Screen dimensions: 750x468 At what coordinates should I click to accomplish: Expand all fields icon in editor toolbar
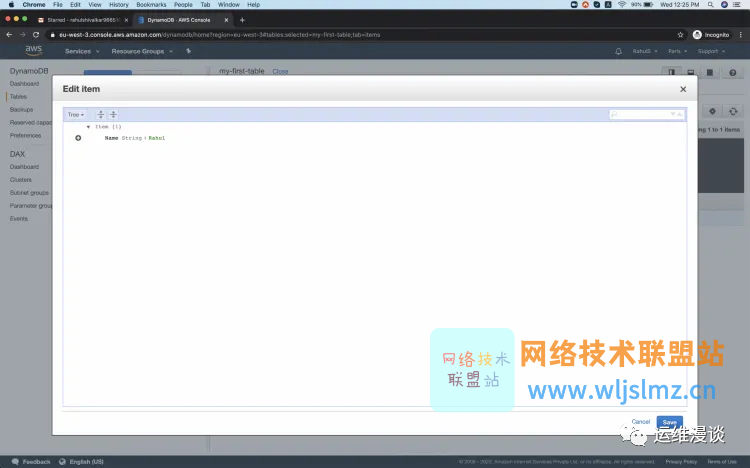coord(100,114)
